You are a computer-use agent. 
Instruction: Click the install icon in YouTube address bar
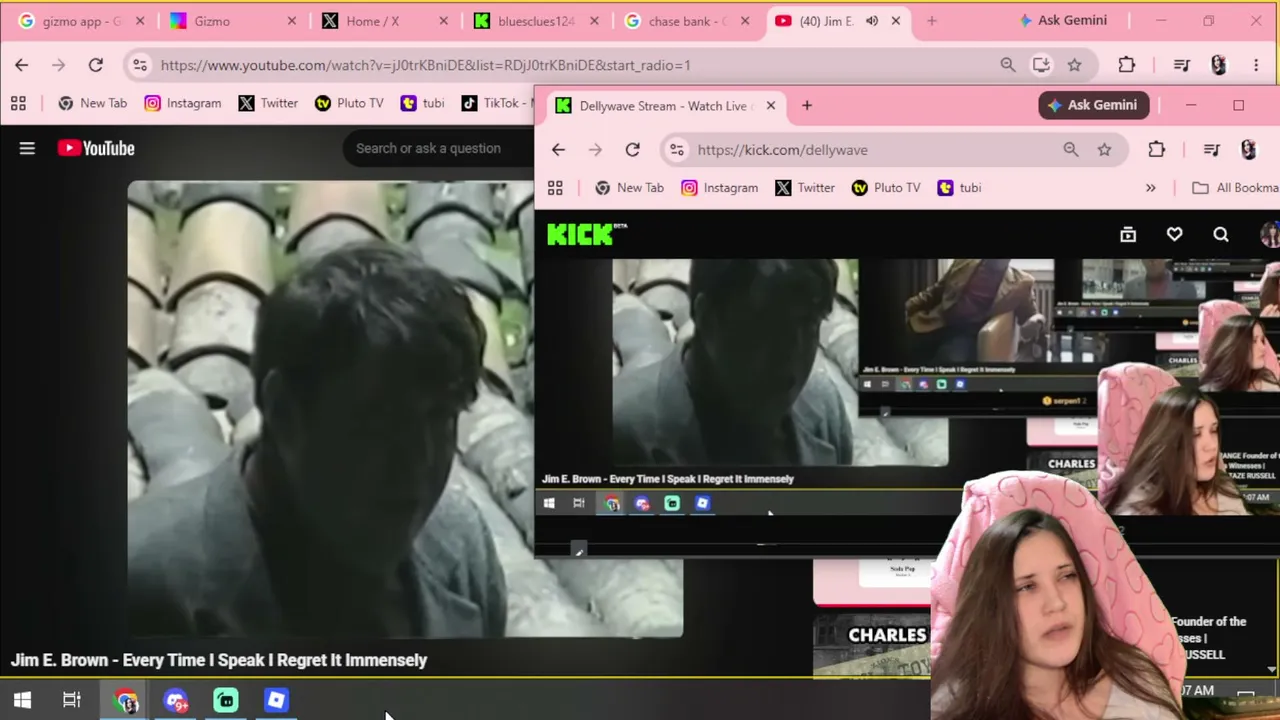pyautogui.click(x=1041, y=65)
